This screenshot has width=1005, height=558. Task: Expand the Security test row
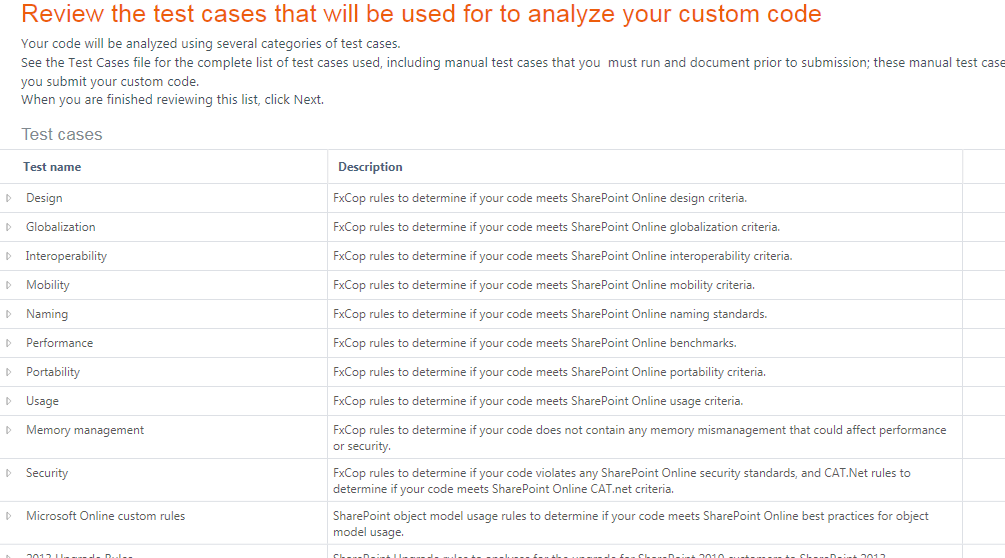click(x=9, y=473)
